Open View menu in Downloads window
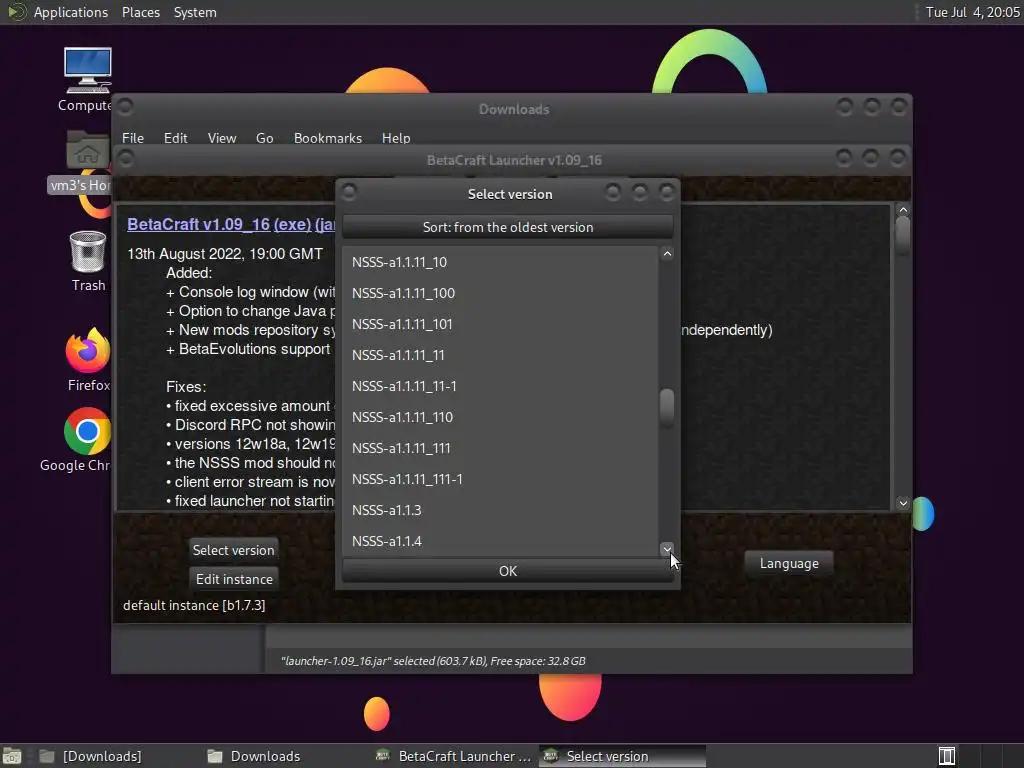 221,138
